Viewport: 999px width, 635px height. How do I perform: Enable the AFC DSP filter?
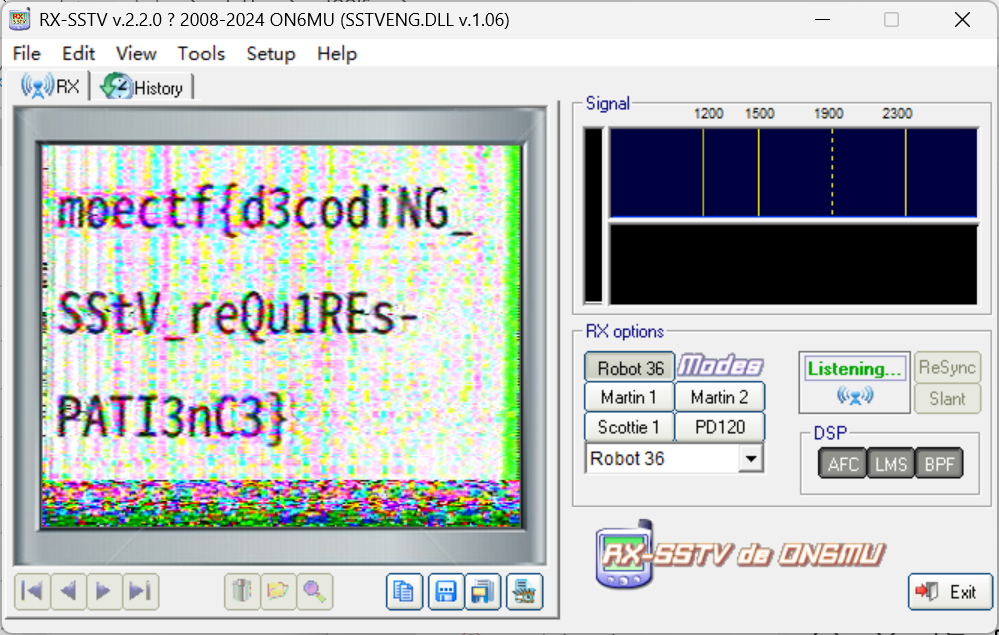842,463
